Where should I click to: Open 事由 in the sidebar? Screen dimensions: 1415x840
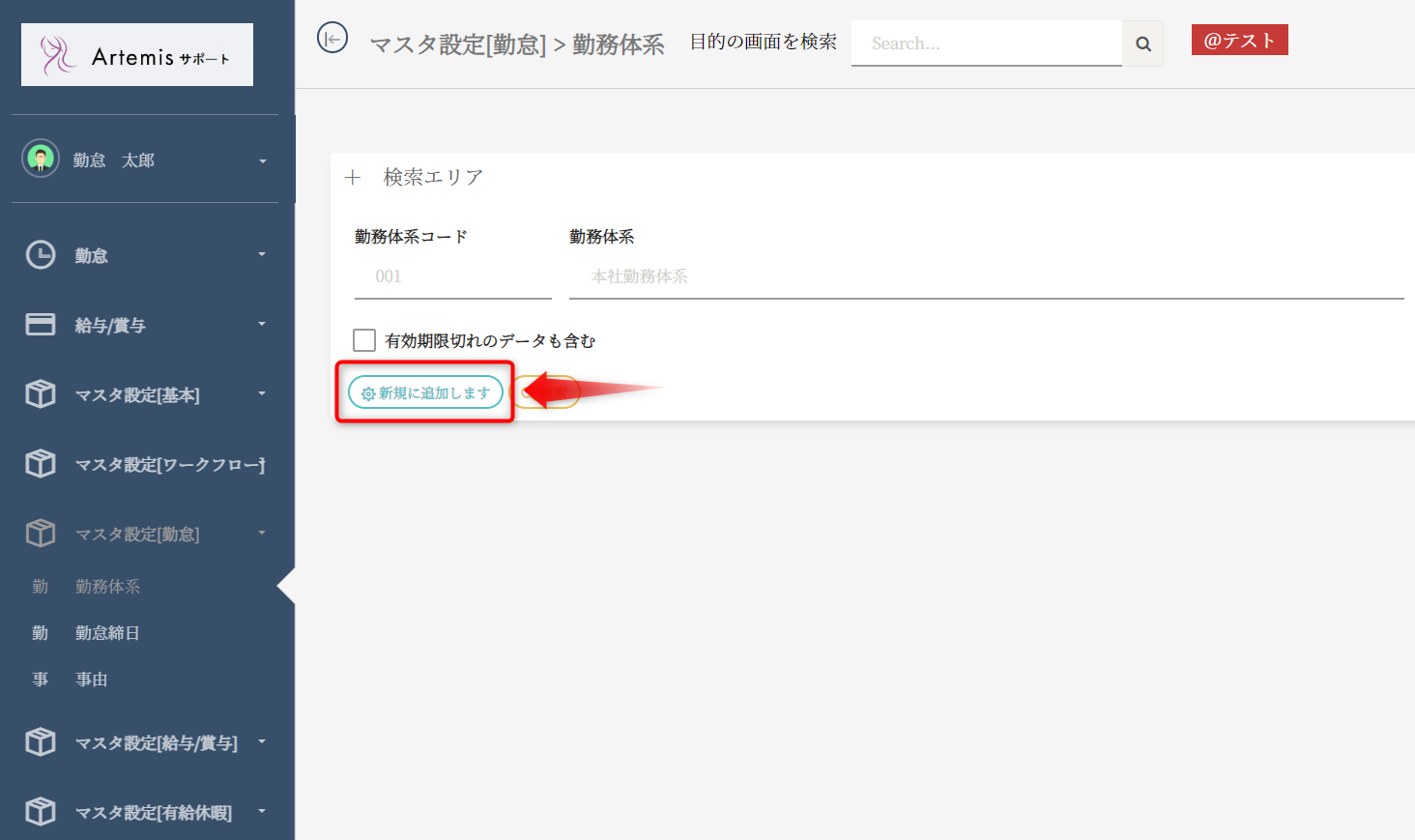pyautogui.click(x=92, y=680)
